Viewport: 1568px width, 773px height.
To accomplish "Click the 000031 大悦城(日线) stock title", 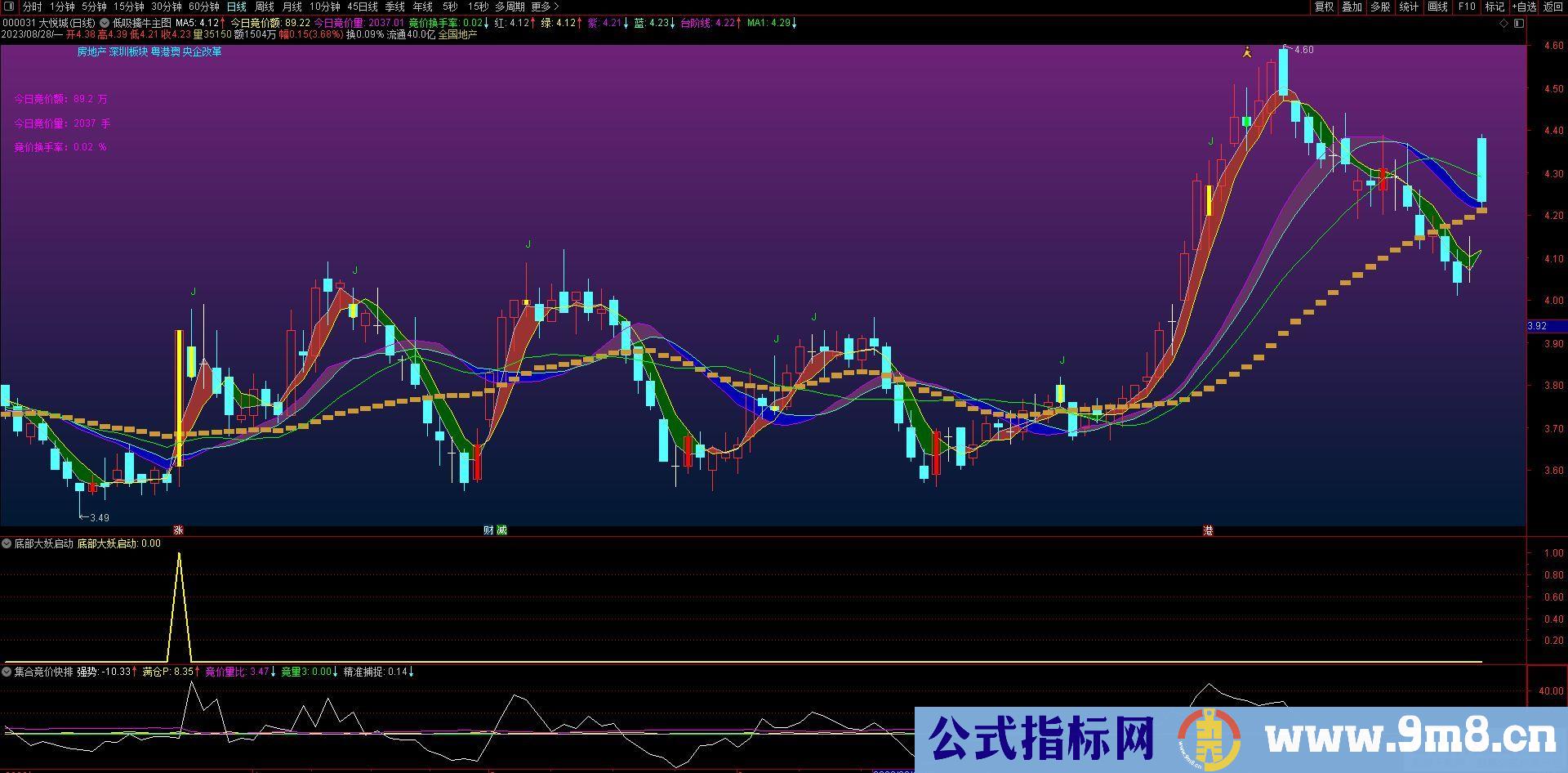I will [x=49, y=23].
